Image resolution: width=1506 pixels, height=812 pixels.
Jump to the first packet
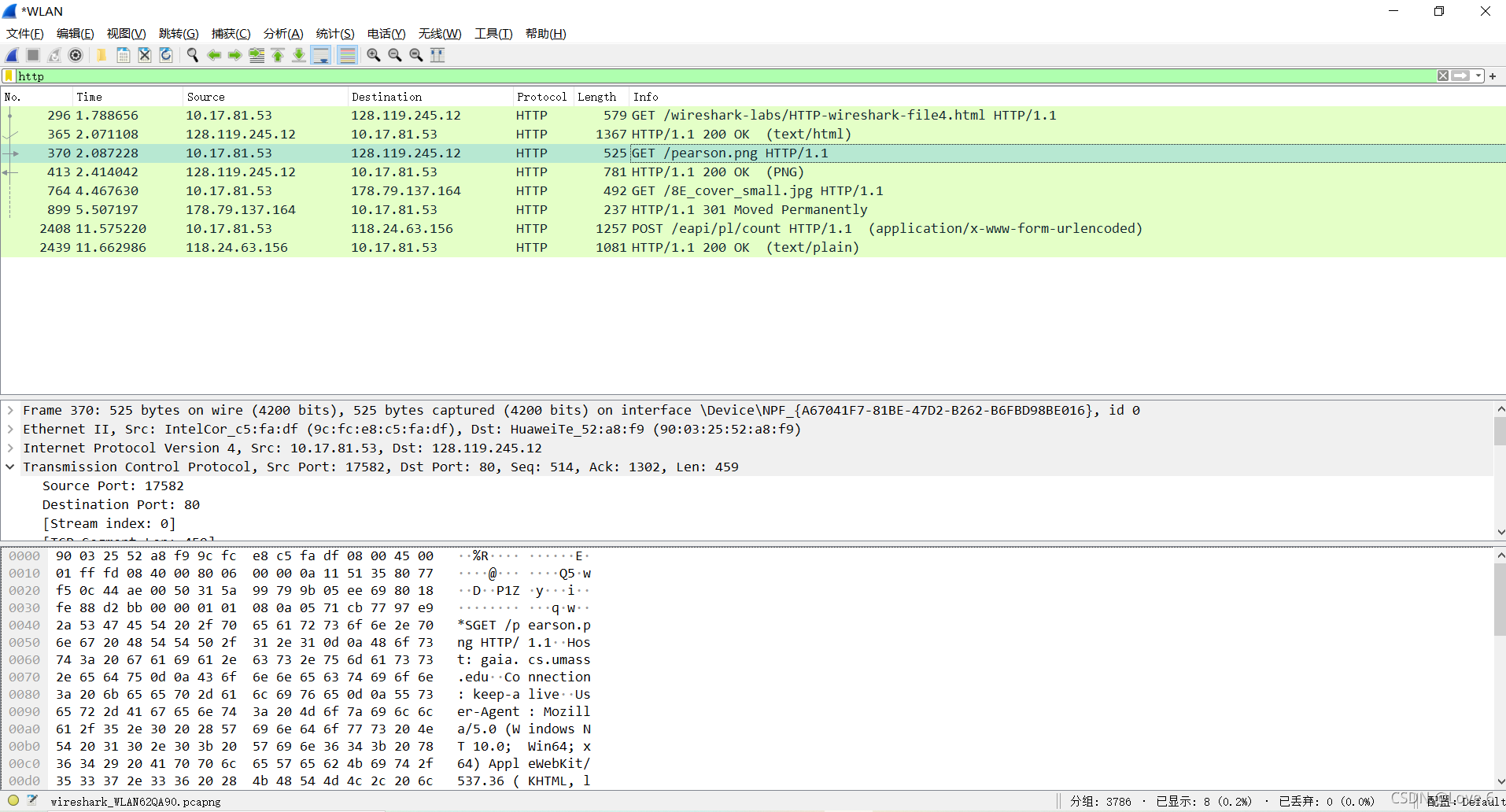click(x=278, y=55)
